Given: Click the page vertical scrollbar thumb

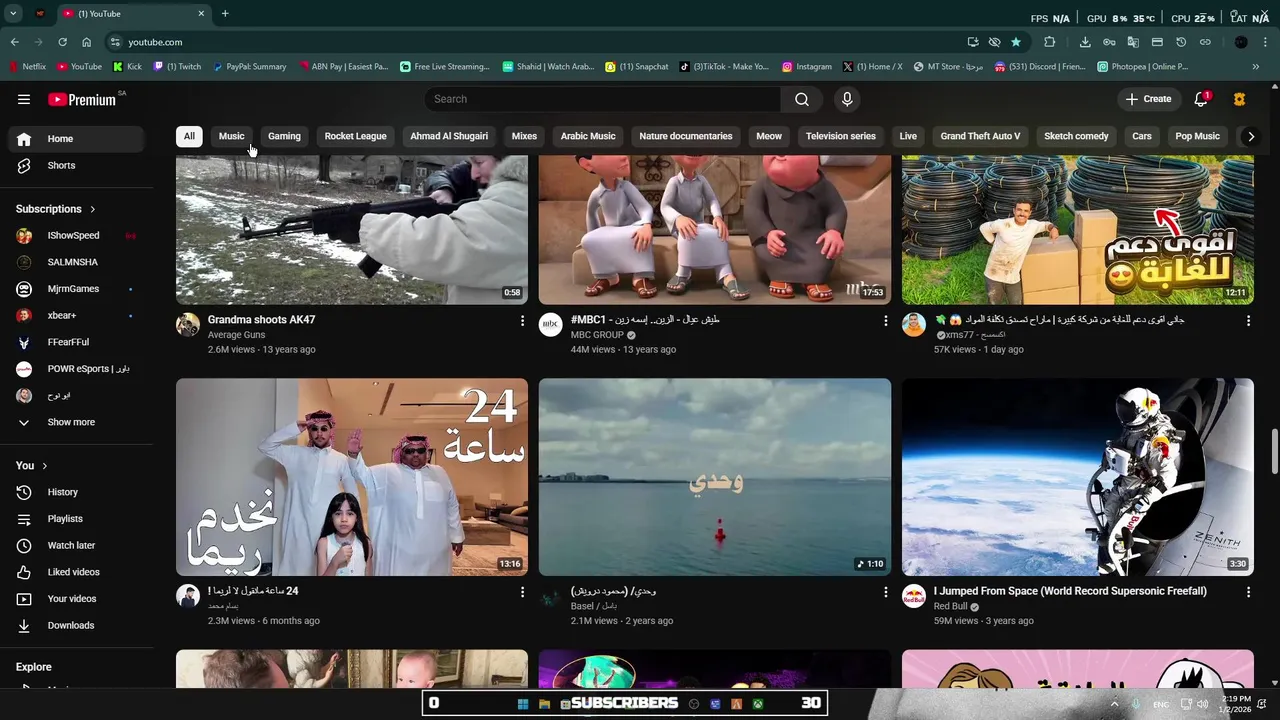Looking at the screenshot, I should click(x=1274, y=452).
